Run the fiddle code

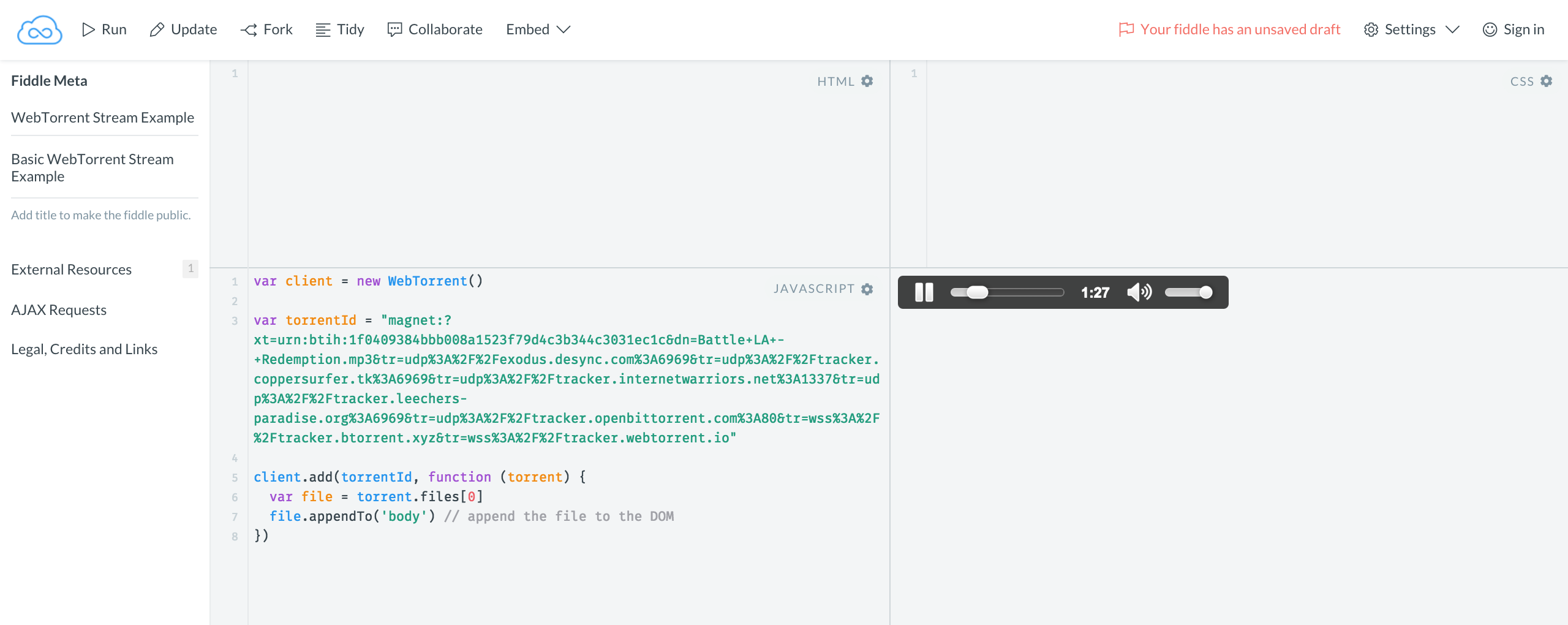coord(104,29)
